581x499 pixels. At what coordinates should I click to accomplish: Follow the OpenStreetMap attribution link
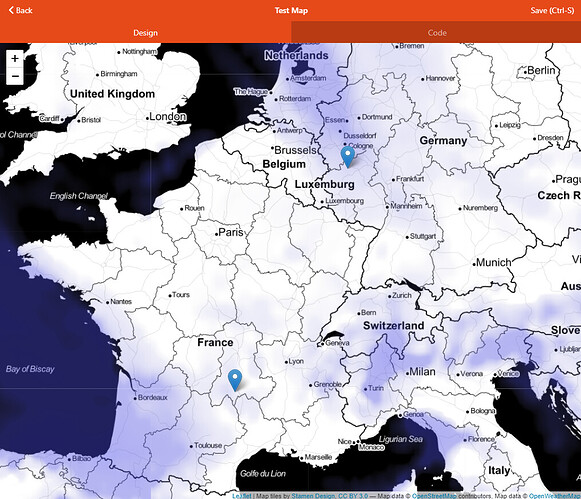pyautogui.click(x=434, y=496)
